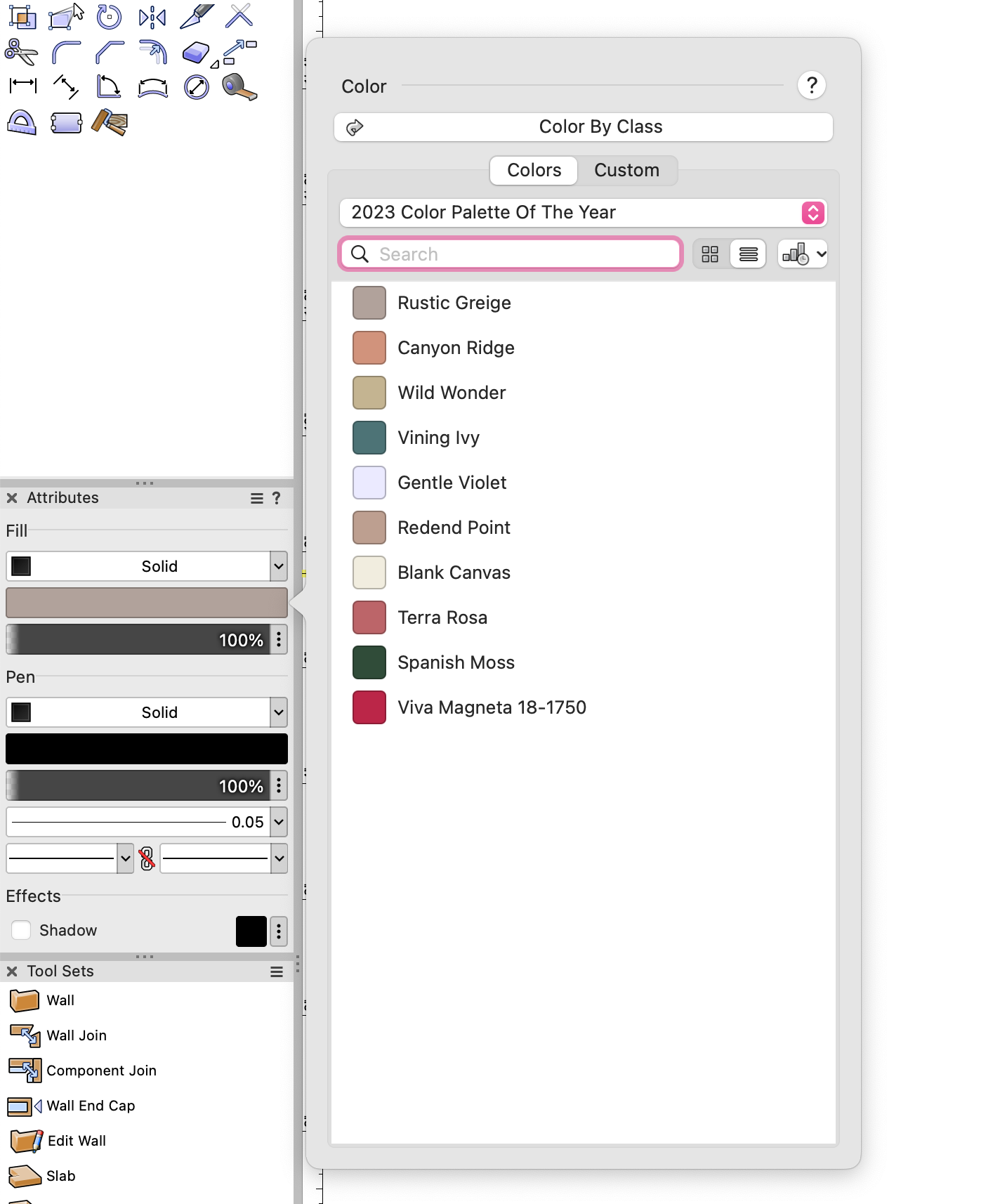Click the Color By Class button
This screenshot has width=1000, height=1204.
pyautogui.click(x=584, y=127)
